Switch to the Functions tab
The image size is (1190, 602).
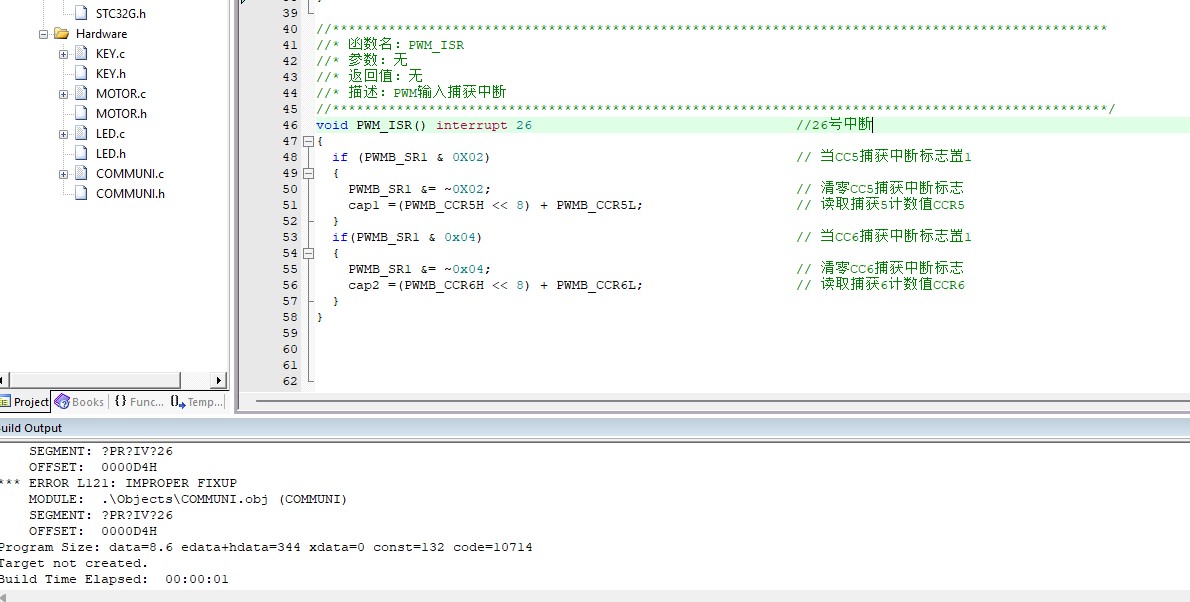point(139,402)
